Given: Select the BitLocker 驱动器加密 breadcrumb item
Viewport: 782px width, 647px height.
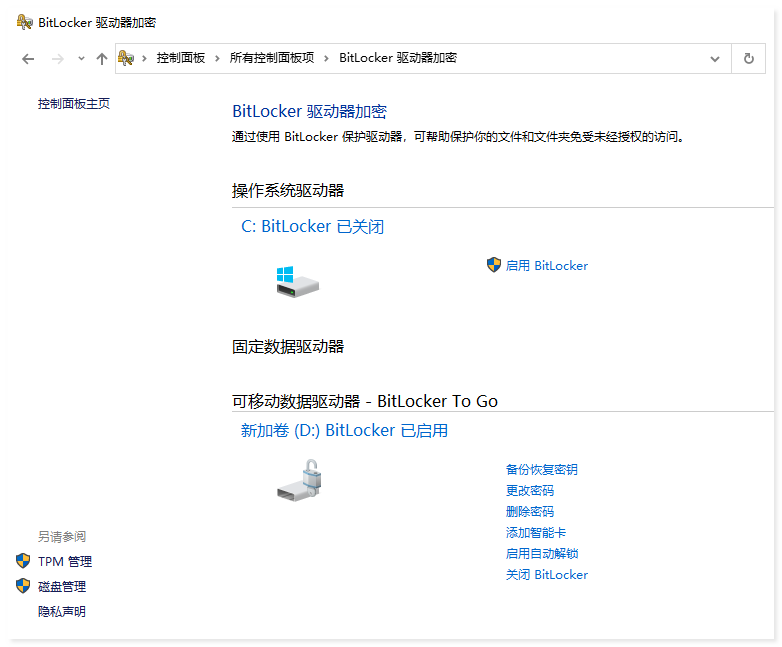Looking at the screenshot, I should coord(398,58).
